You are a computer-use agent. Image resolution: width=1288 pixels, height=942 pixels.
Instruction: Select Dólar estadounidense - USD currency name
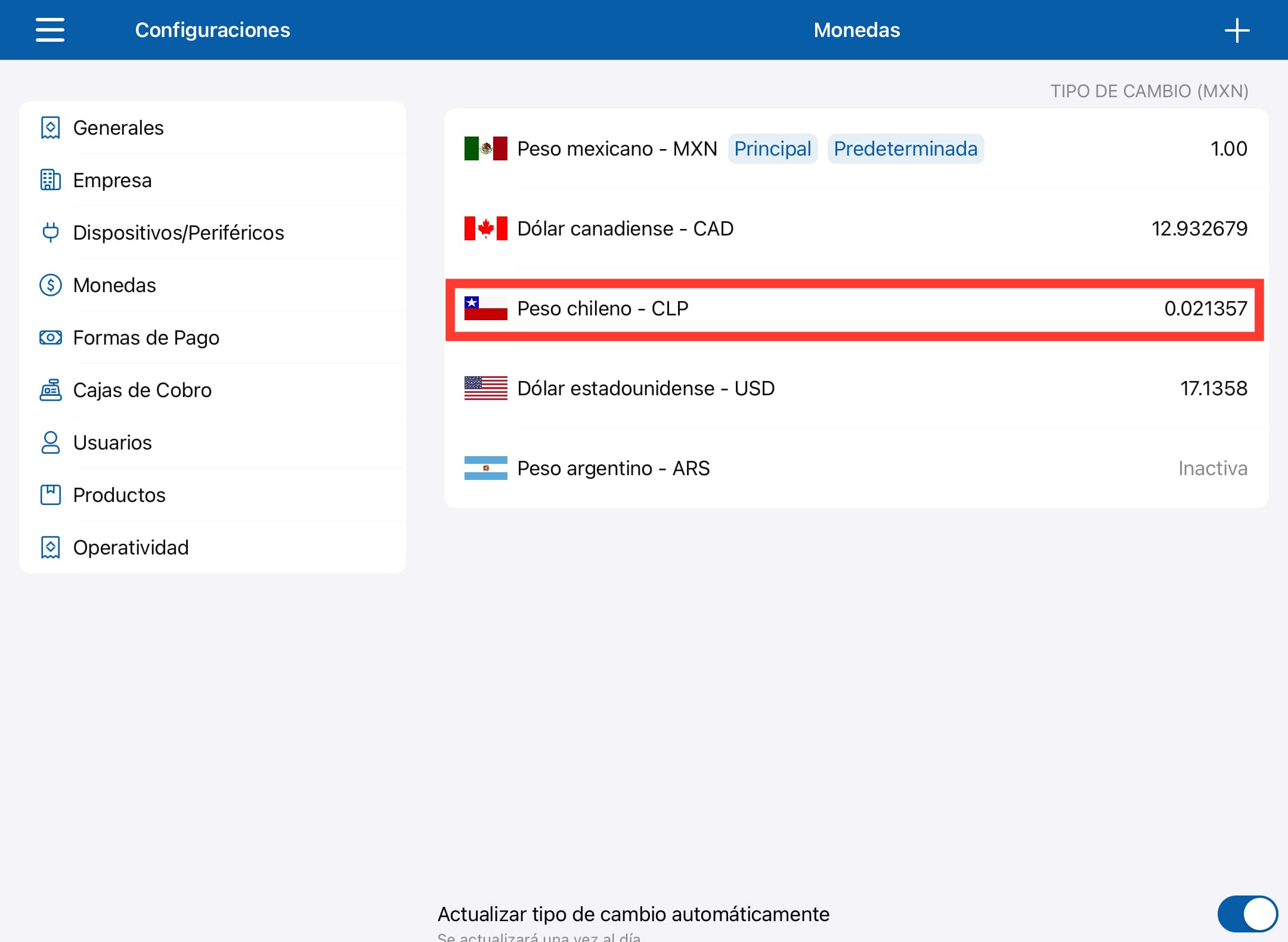click(646, 388)
